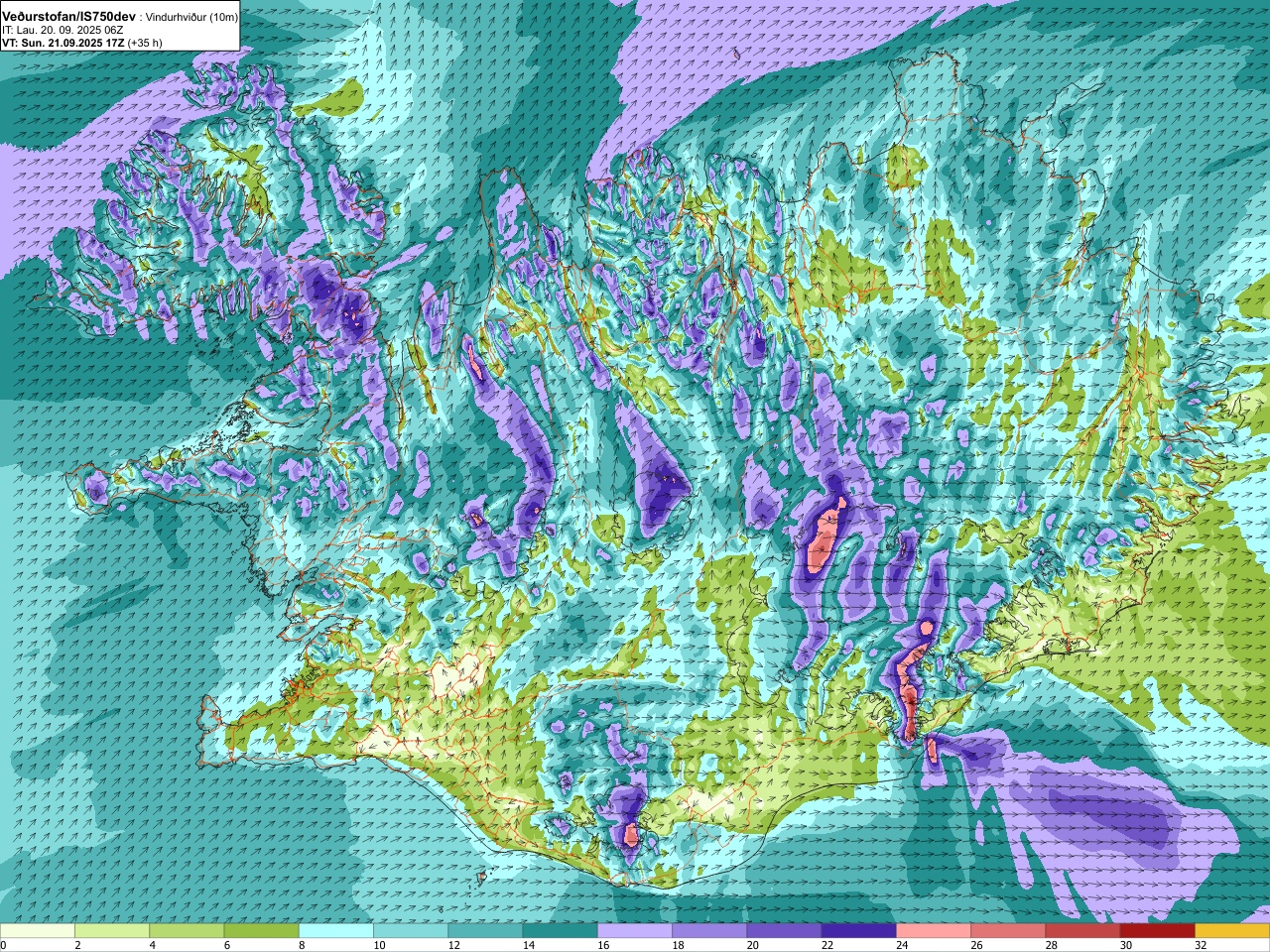Click the legend scale number 18
Viewport: 1270px width, 952px height.
click(x=678, y=945)
